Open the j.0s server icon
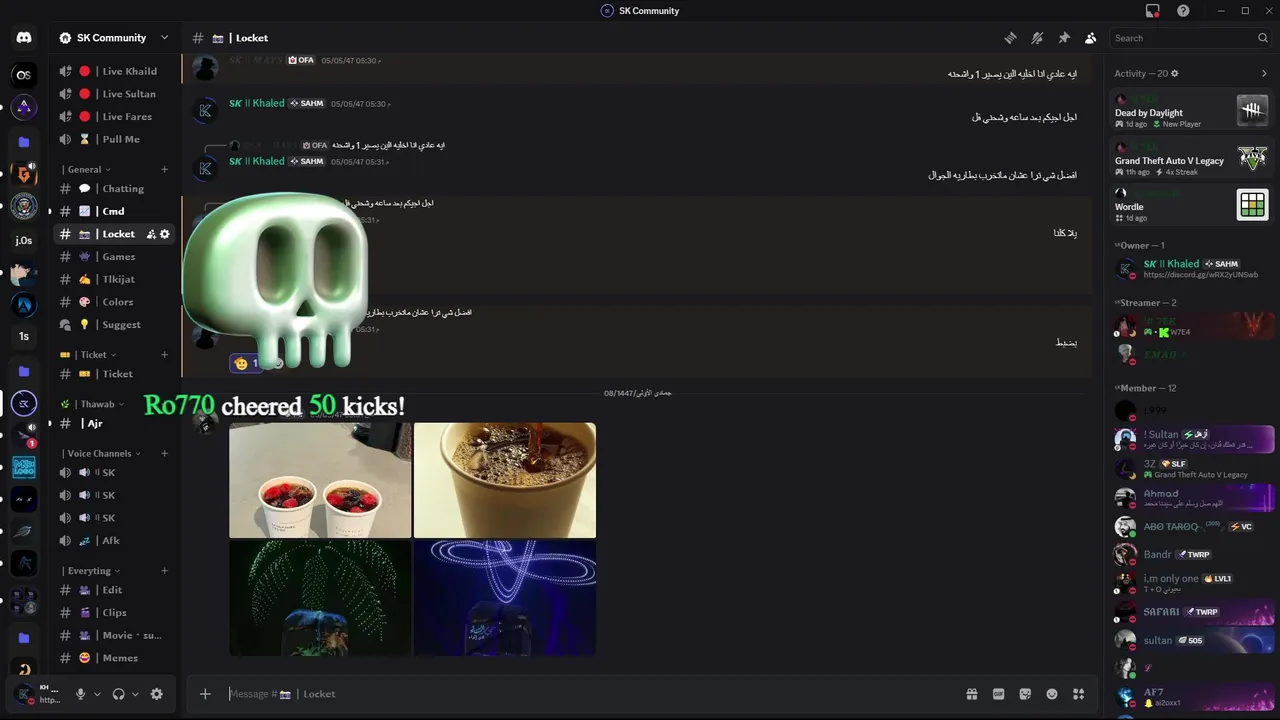This screenshot has height=720, width=1280. (x=24, y=240)
